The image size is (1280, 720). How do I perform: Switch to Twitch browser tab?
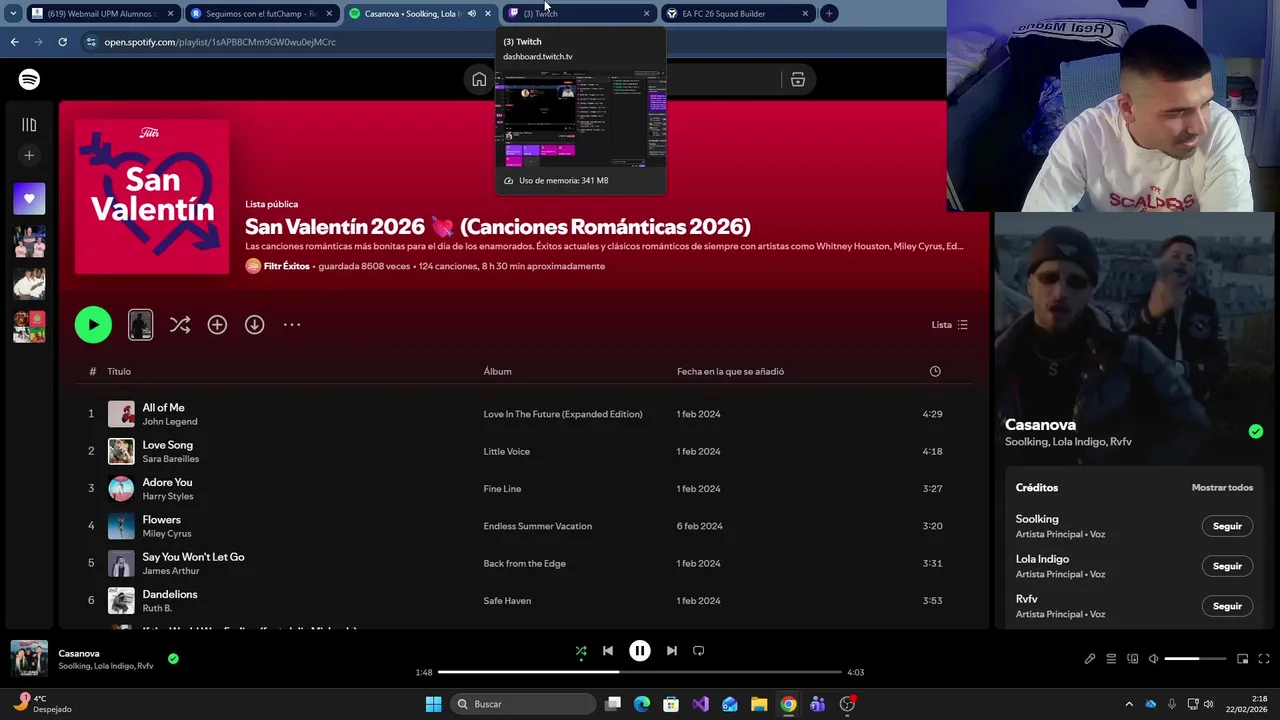point(579,14)
